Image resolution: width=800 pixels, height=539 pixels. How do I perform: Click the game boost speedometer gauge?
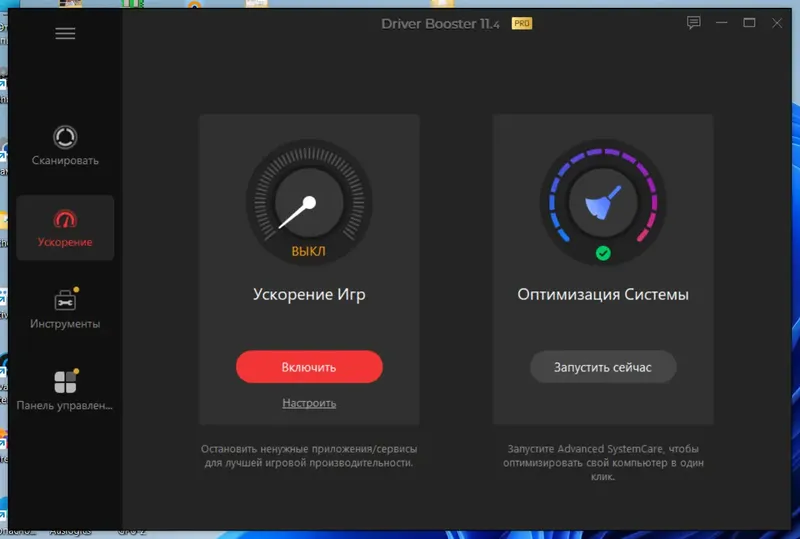(x=309, y=202)
